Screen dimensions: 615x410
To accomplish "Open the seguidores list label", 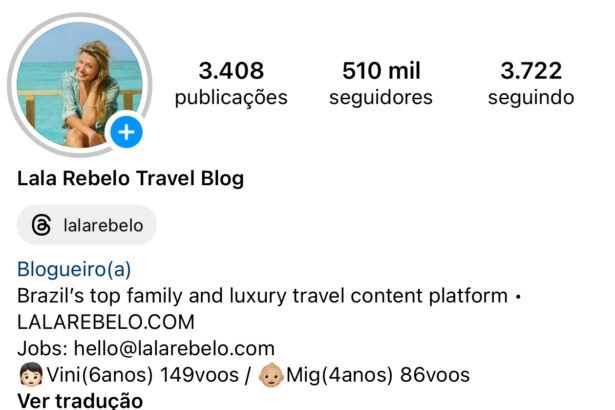I will coord(381,97).
